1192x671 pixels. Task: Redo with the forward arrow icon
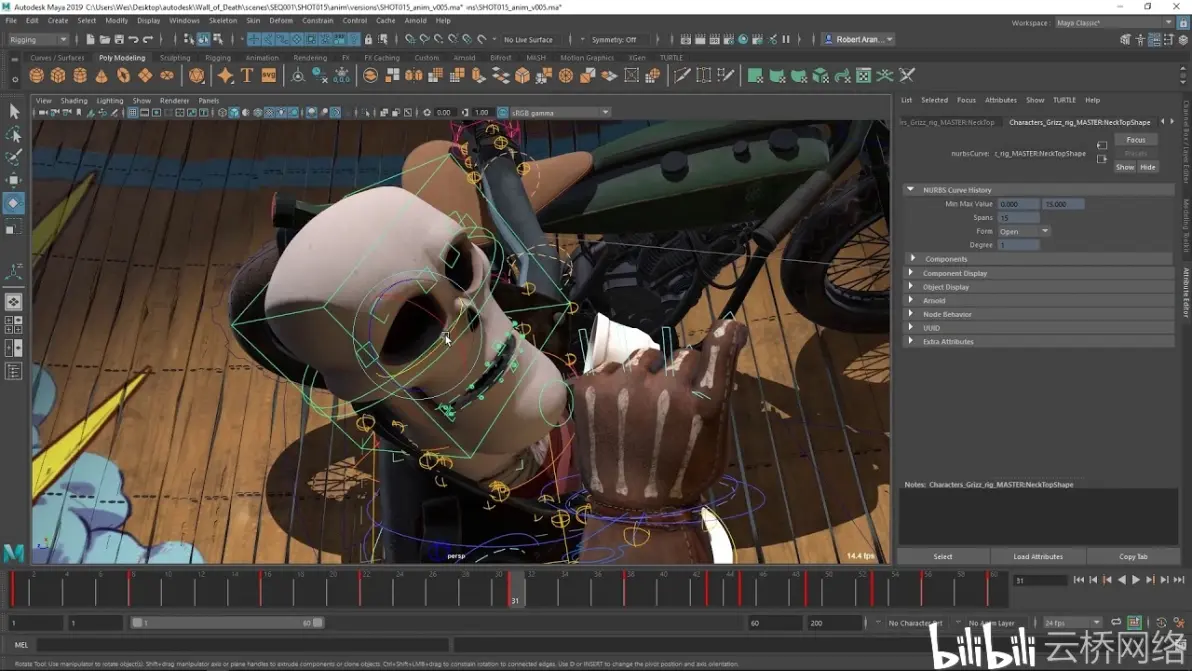coord(148,40)
